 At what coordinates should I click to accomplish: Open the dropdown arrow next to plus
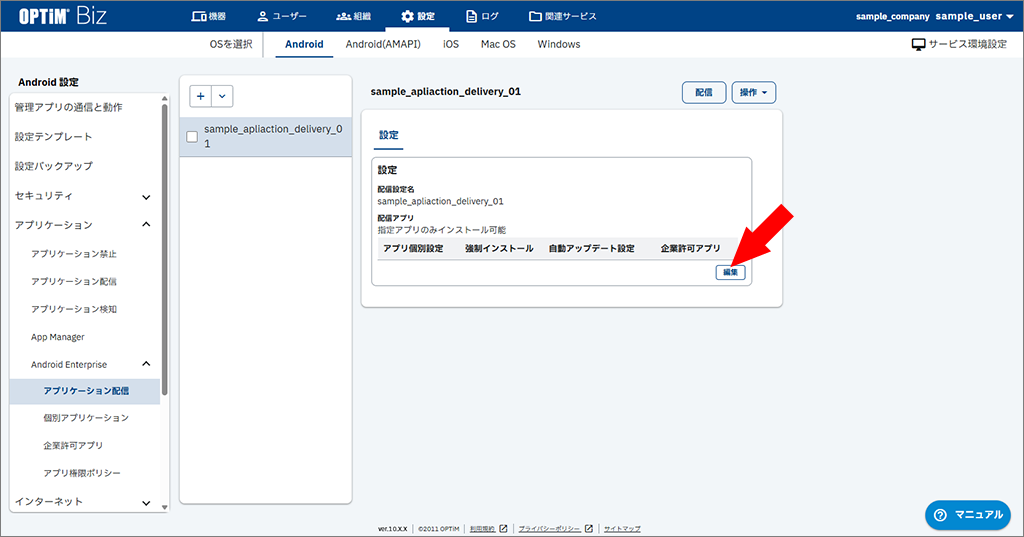point(222,96)
